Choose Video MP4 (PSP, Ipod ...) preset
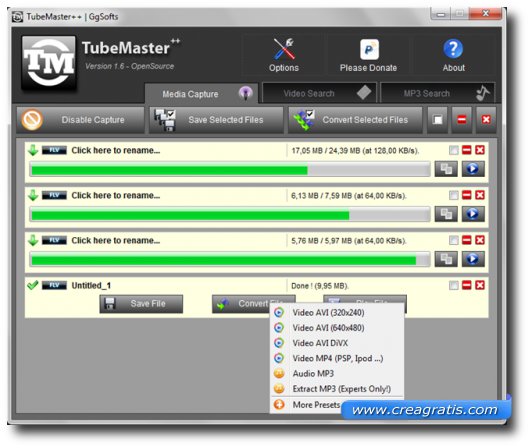Viewport: 530px width, 448px height. pos(337,358)
